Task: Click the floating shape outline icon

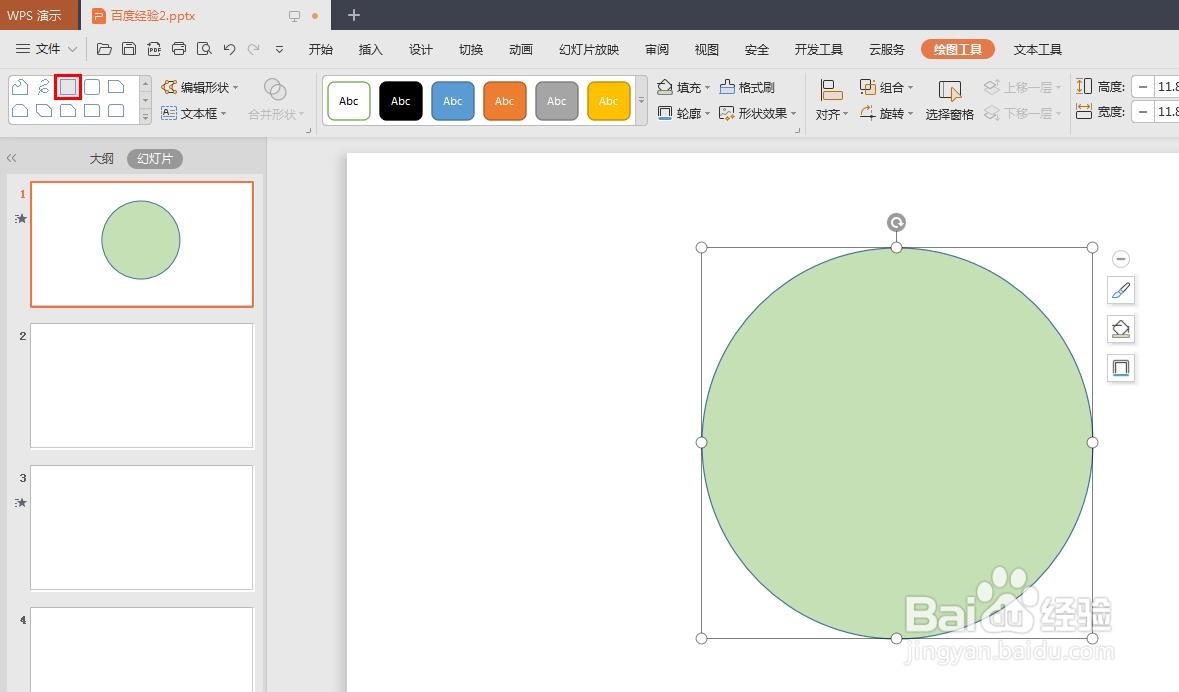Action: pyautogui.click(x=1120, y=368)
